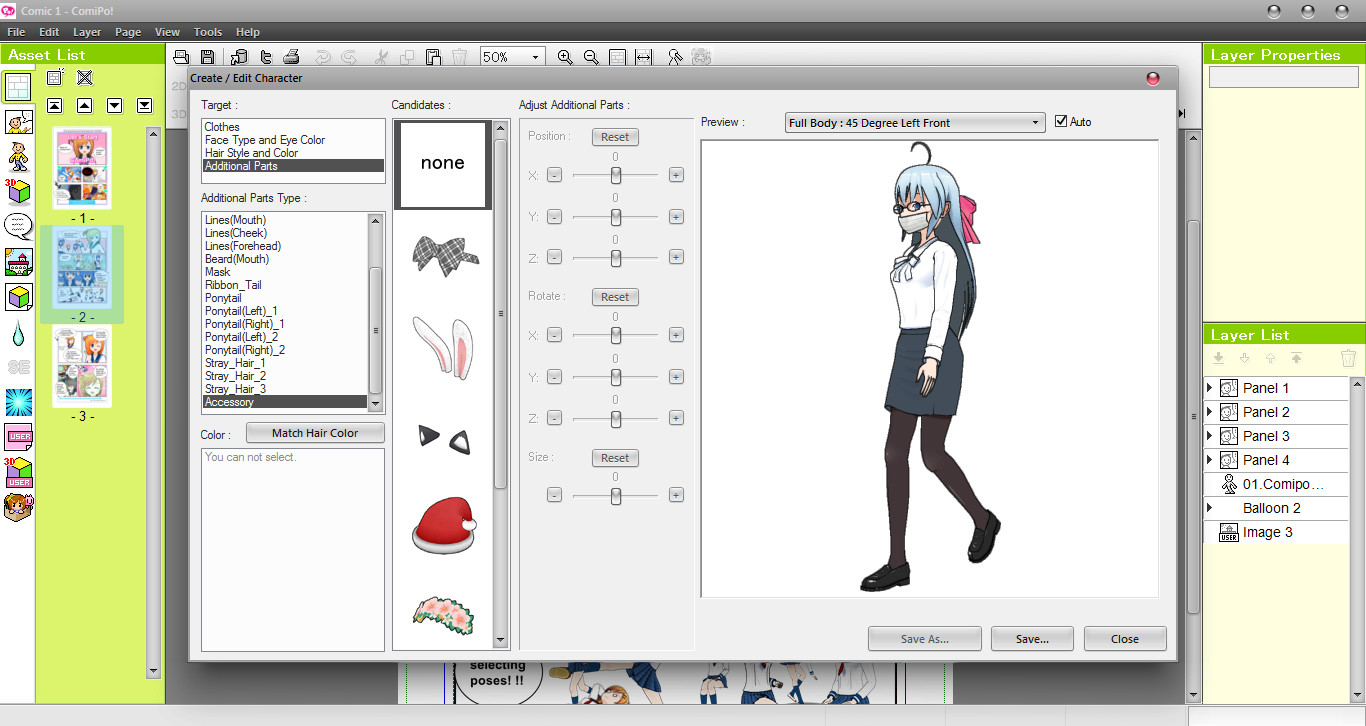Select the speech balloon asset category
The width and height of the screenshot is (1366, 726).
point(17,225)
